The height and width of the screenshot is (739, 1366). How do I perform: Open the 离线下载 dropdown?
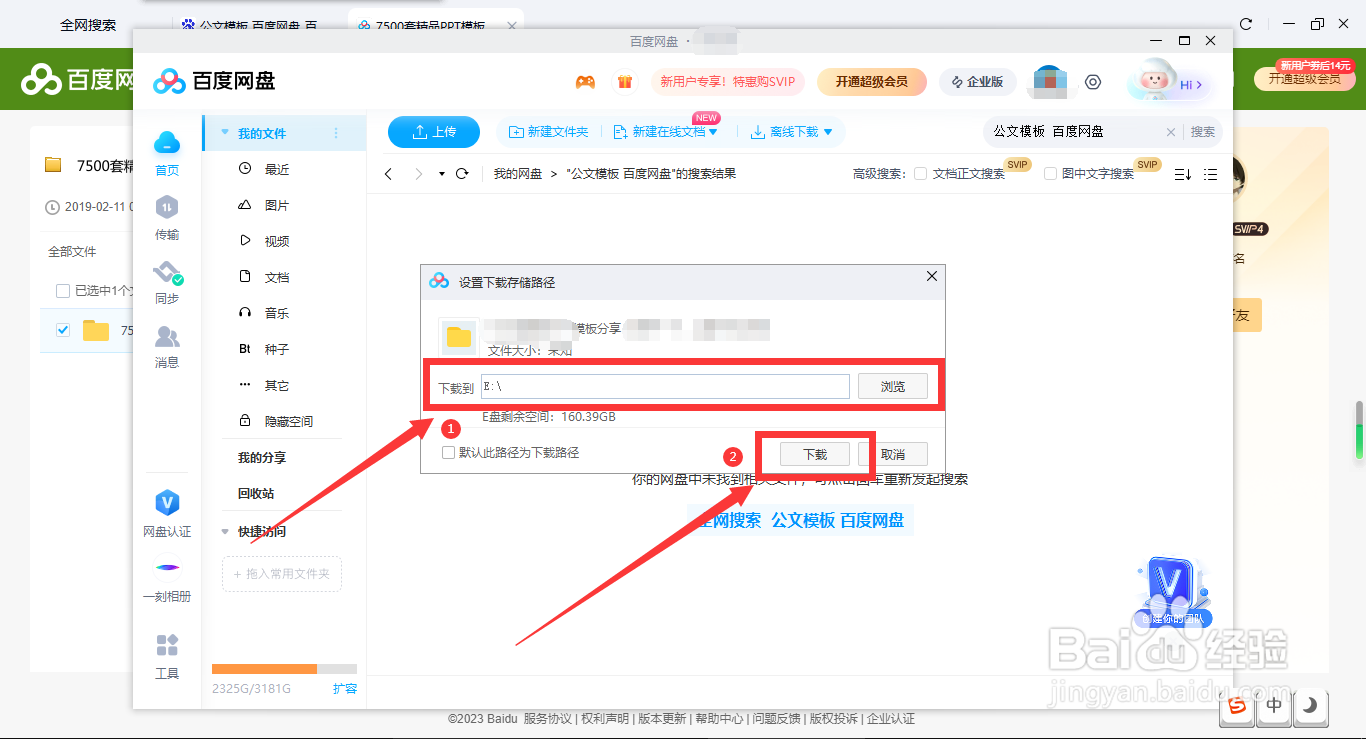point(826,132)
